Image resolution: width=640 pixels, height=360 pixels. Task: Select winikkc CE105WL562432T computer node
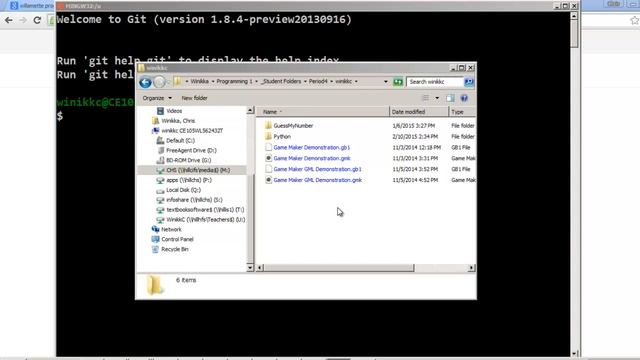tap(192, 131)
